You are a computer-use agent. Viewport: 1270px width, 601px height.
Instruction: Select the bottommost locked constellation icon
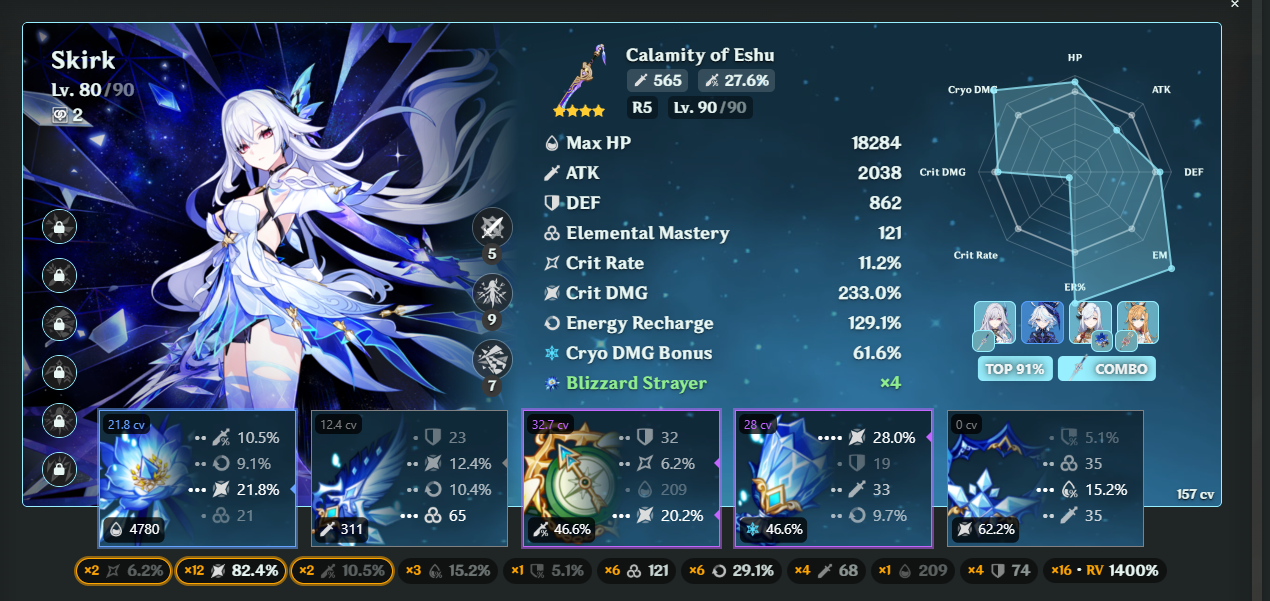[x=60, y=469]
